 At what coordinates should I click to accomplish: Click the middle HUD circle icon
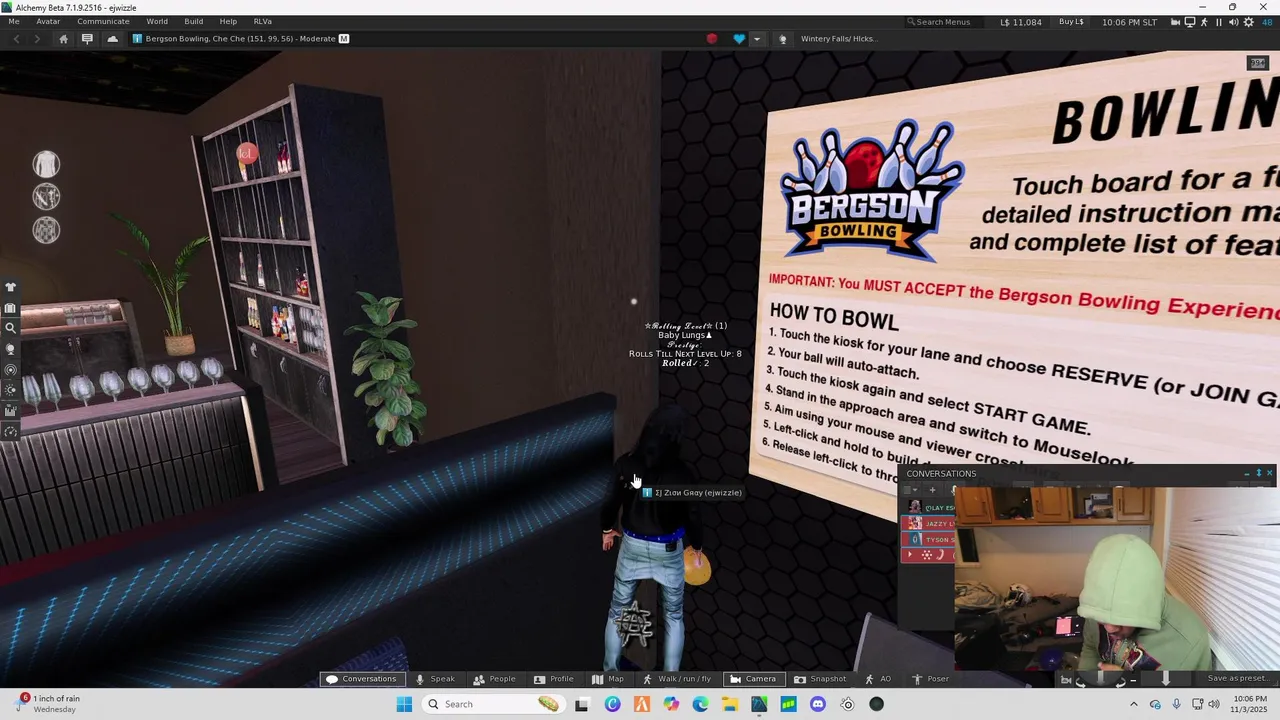(46, 196)
